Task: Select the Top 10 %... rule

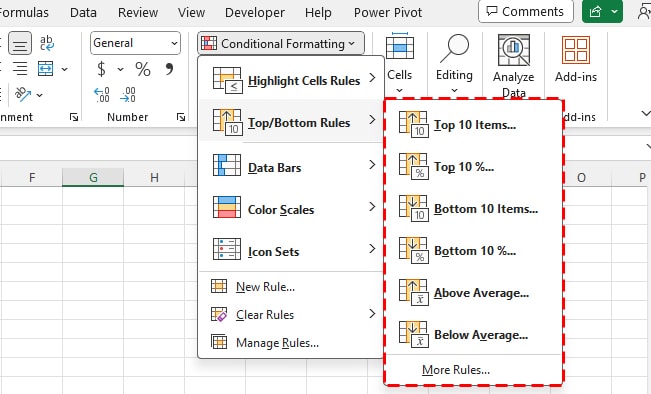Action: click(474, 166)
